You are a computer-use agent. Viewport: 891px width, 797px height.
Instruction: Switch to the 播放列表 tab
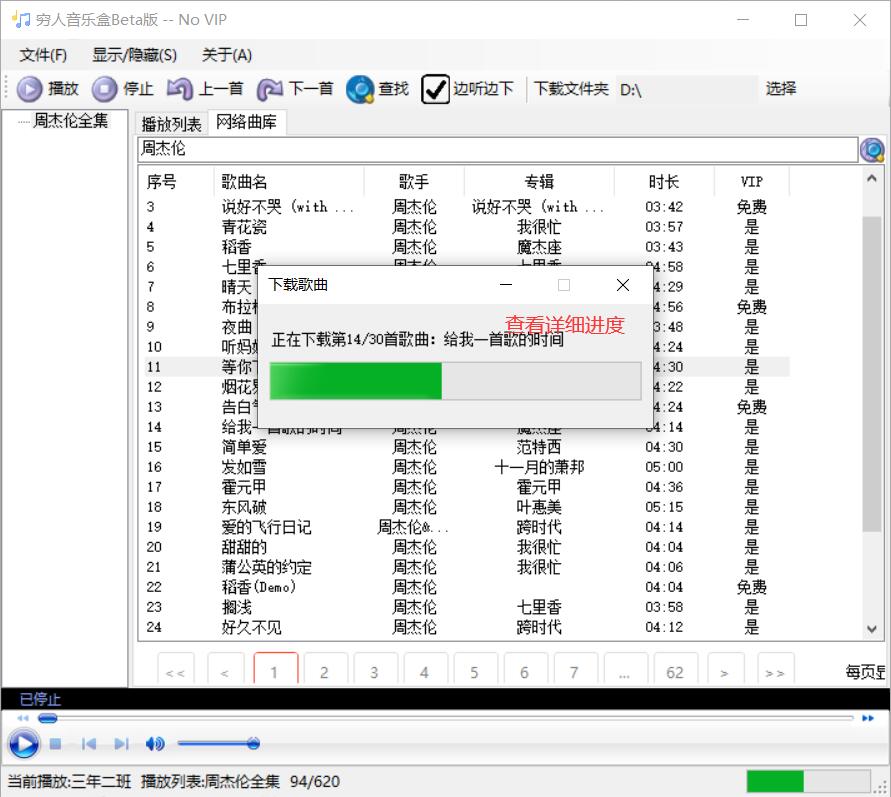[x=171, y=124]
